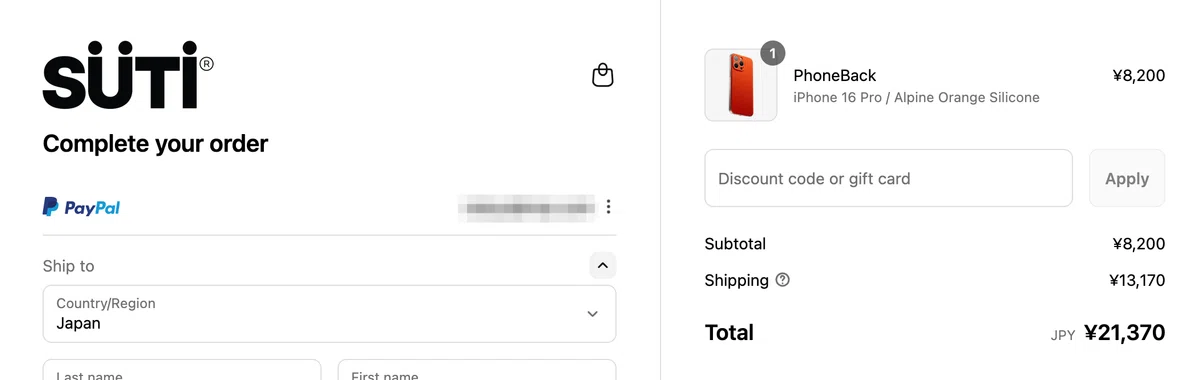Click the ¥13,170 shipping cost

[x=1137, y=281]
